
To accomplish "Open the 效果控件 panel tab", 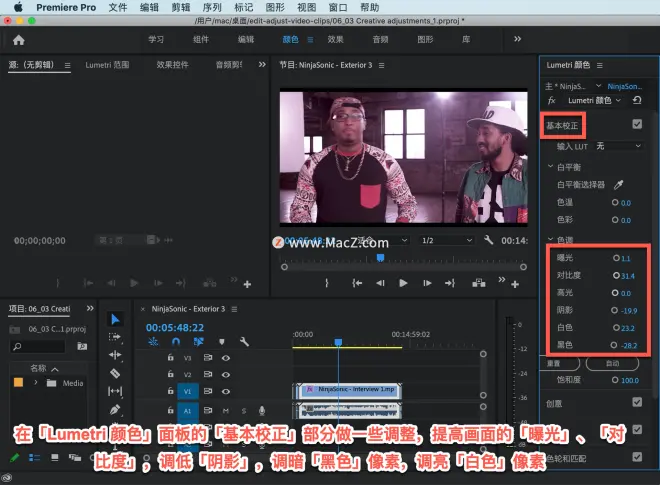I will [172, 65].
